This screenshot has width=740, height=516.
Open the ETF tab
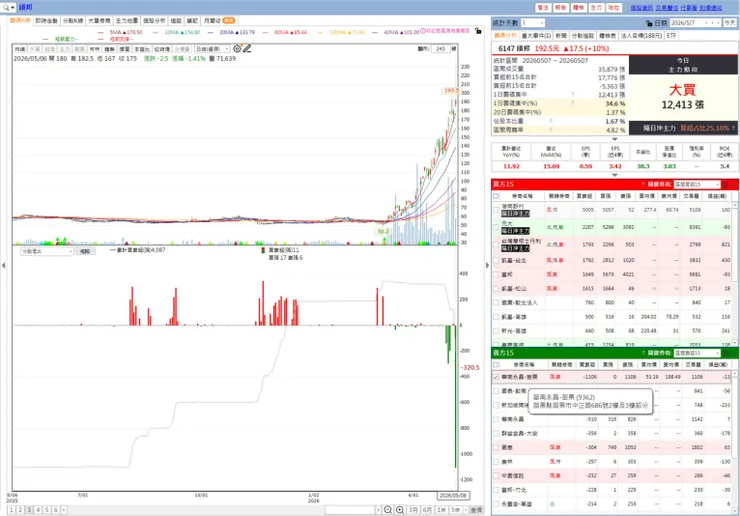671,35
